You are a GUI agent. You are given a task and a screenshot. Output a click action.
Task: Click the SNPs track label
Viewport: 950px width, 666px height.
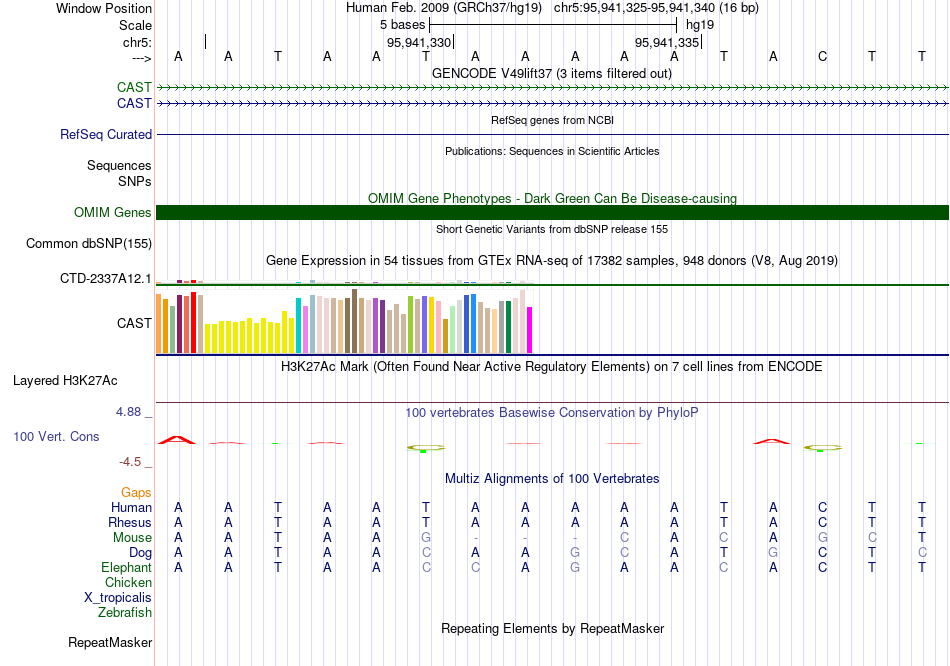click(x=135, y=181)
